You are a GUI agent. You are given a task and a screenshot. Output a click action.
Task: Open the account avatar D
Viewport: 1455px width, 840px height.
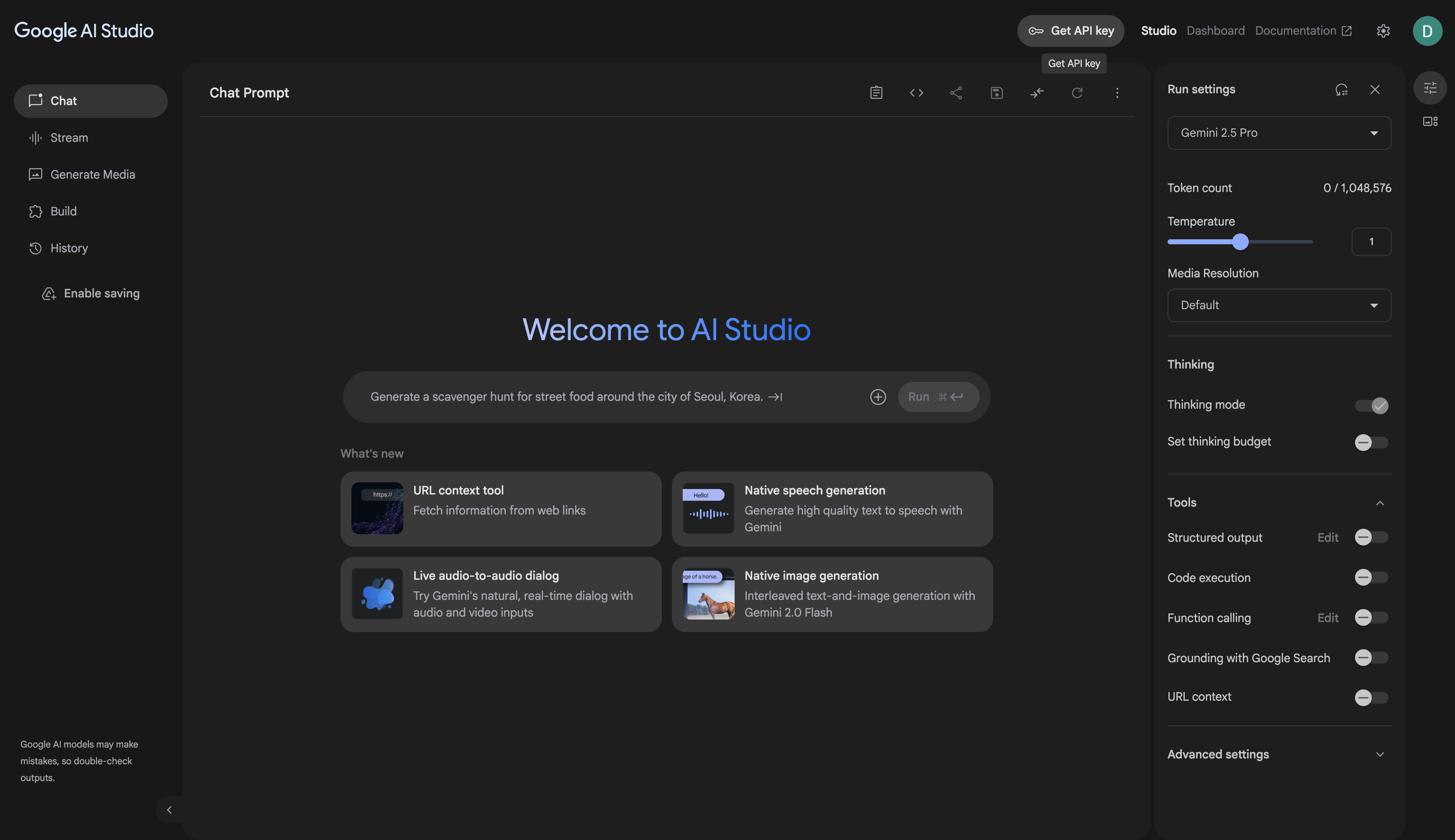pyautogui.click(x=1427, y=31)
